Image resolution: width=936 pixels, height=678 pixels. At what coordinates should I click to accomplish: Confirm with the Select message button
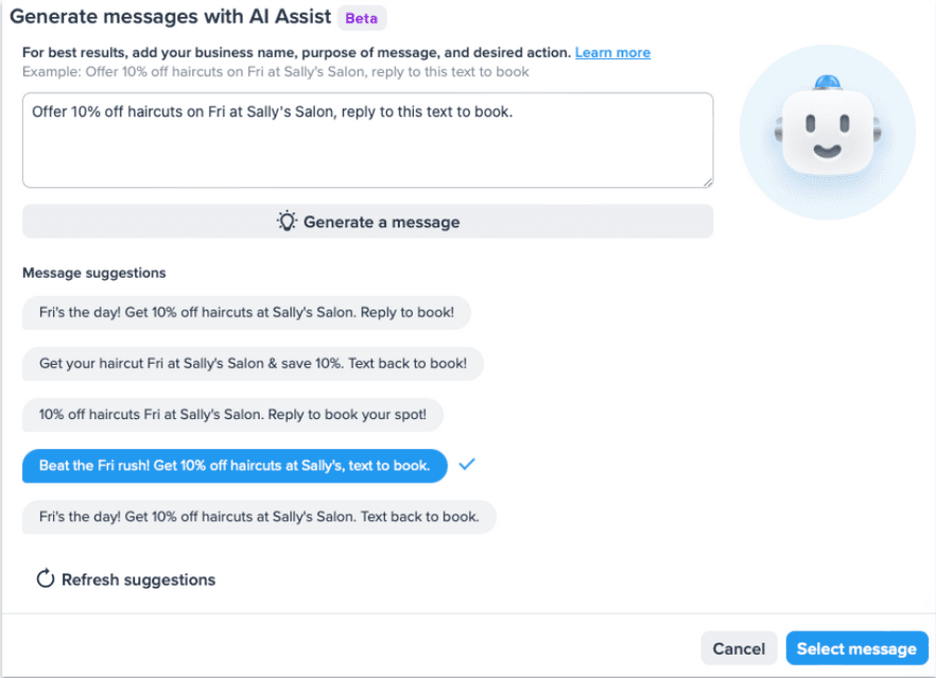pos(856,649)
